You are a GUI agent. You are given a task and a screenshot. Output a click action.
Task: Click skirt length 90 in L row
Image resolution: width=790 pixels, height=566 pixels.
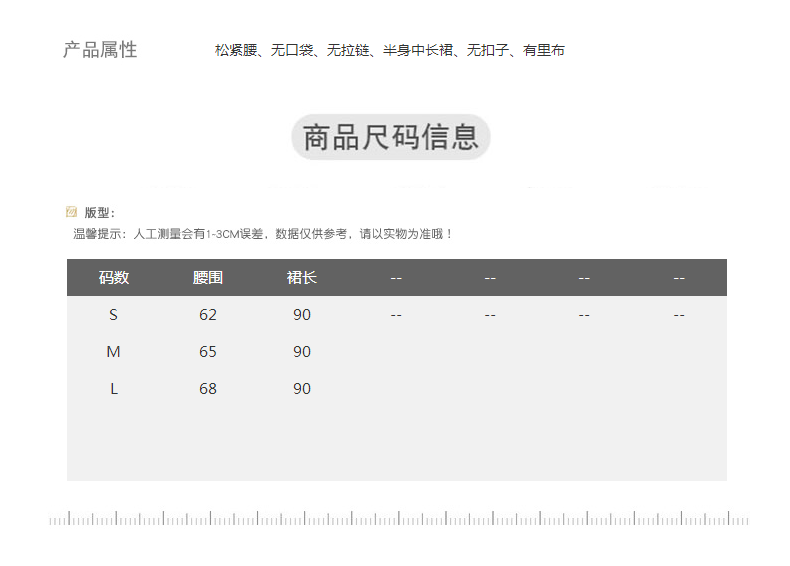(302, 389)
